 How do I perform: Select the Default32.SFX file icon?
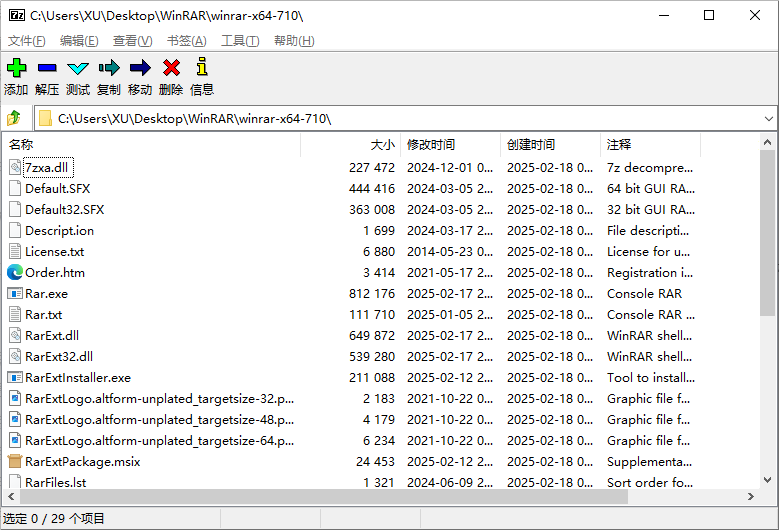(15, 210)
